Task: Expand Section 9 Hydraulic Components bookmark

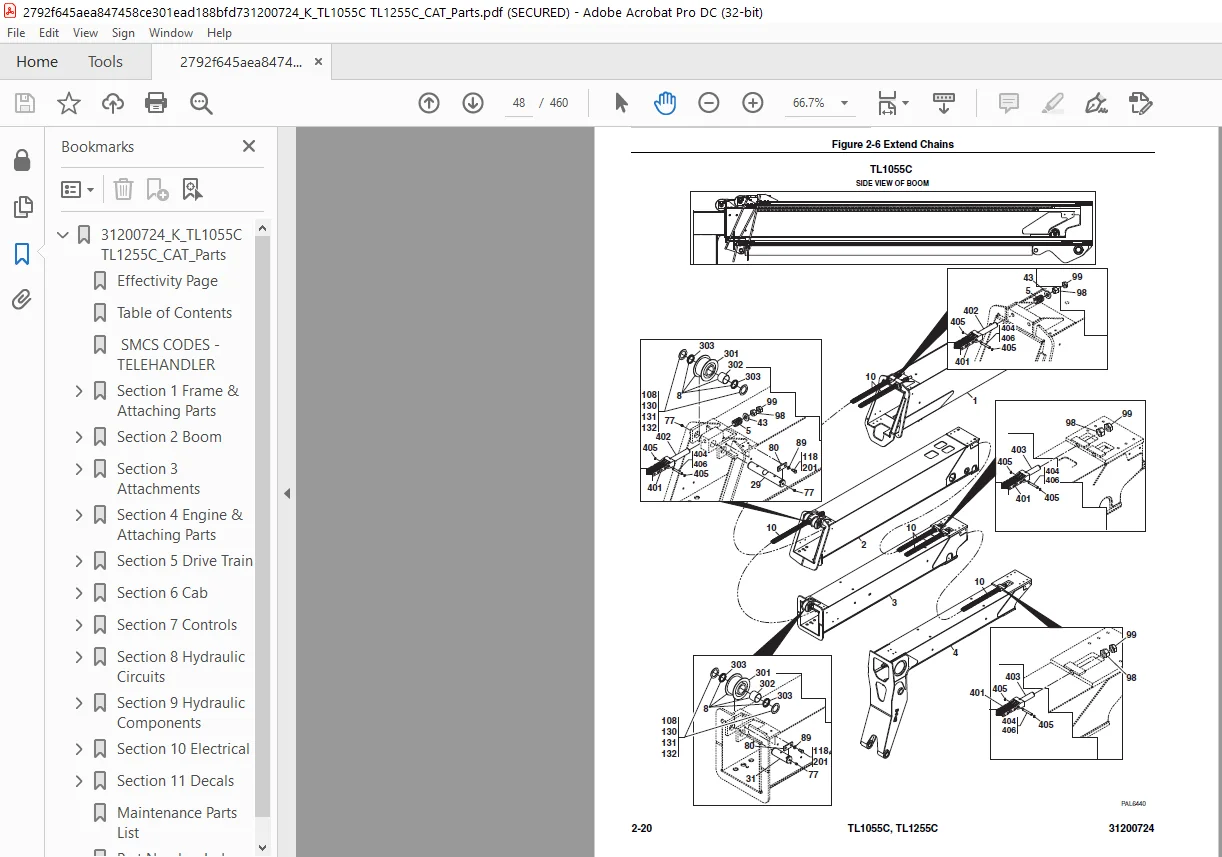Action: coord(79,703)
